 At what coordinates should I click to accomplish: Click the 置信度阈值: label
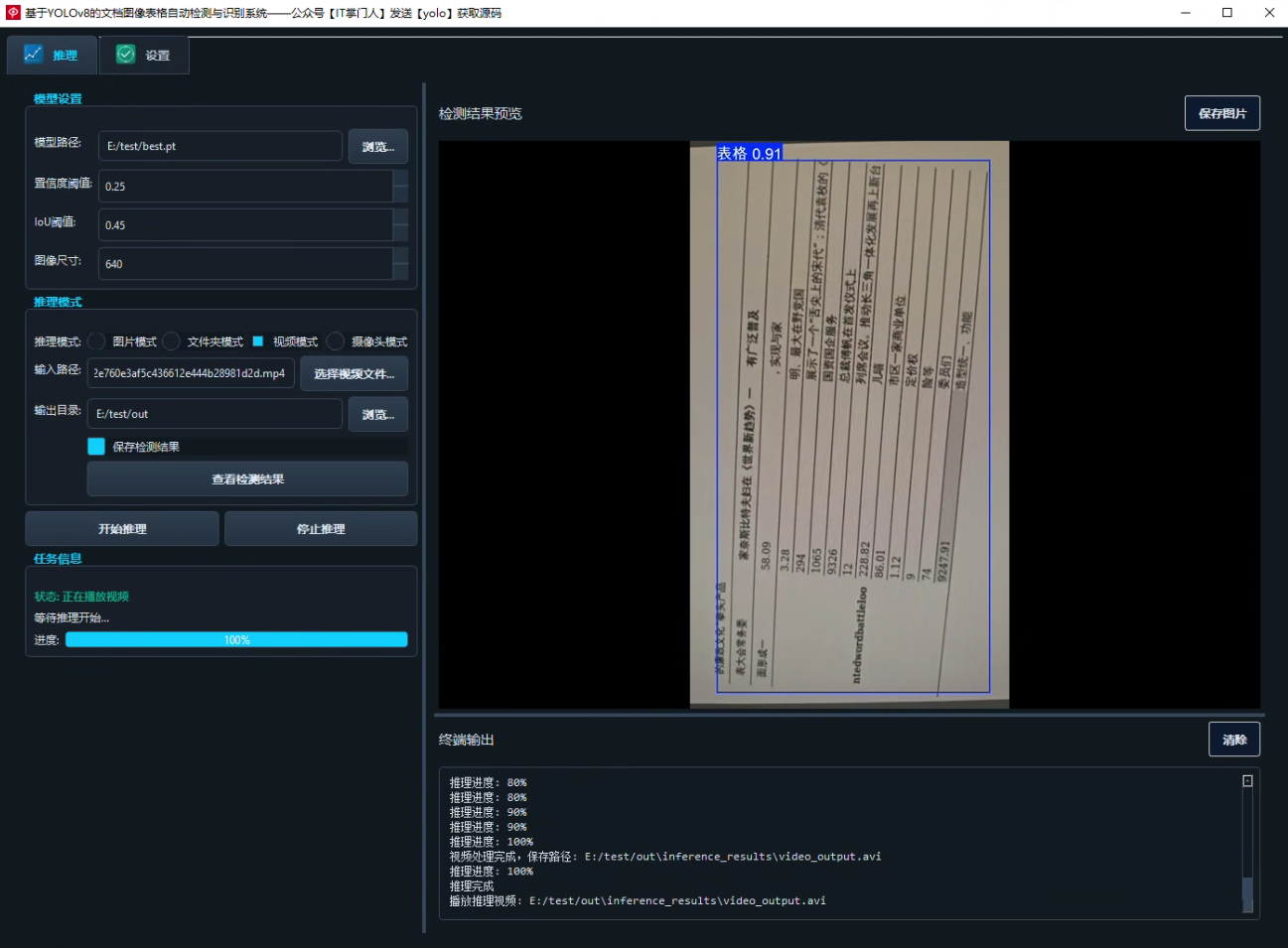tap(64, 183)
